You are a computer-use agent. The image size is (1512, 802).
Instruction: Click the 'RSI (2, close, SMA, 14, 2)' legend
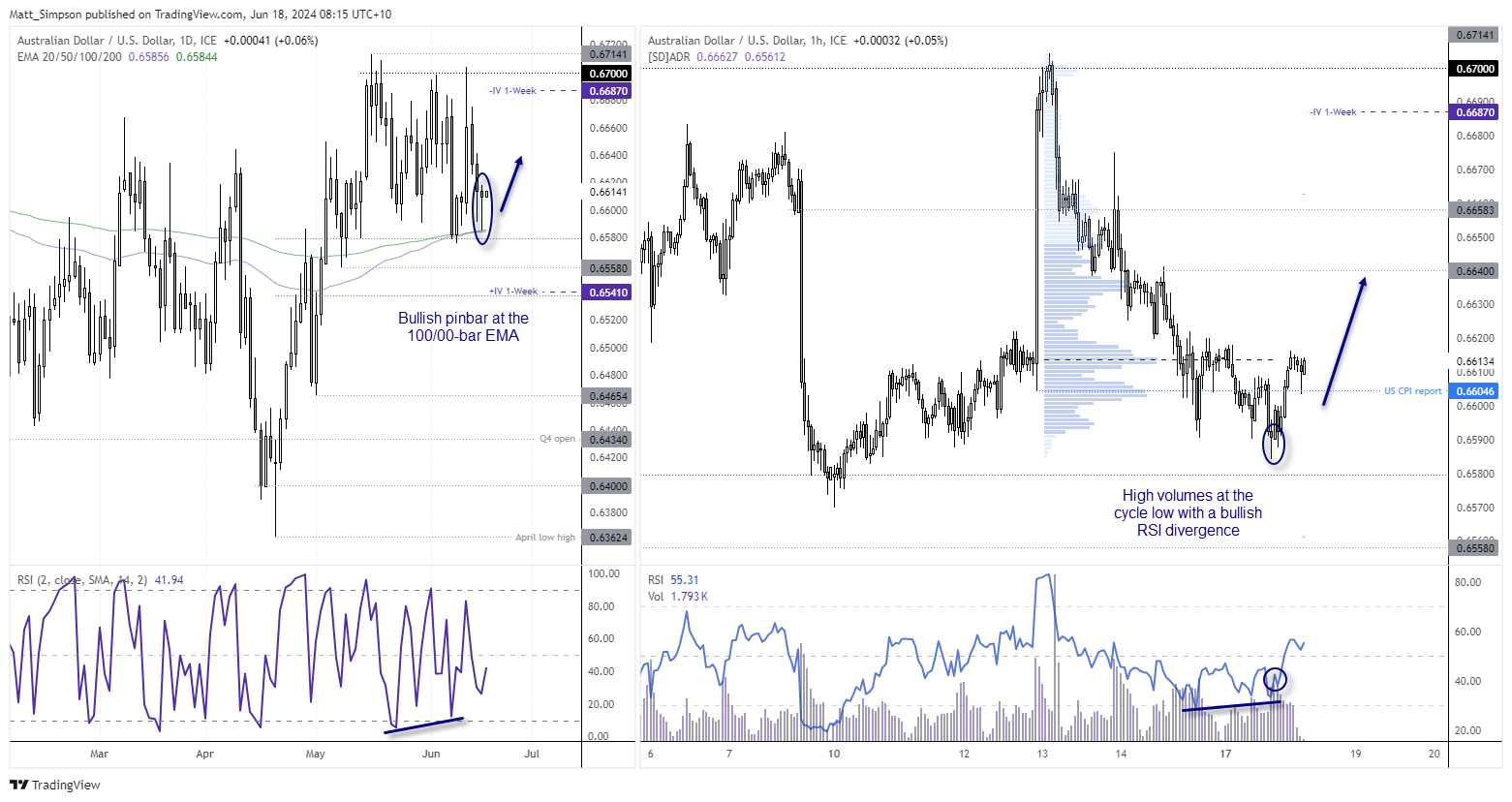coord(82,580)
